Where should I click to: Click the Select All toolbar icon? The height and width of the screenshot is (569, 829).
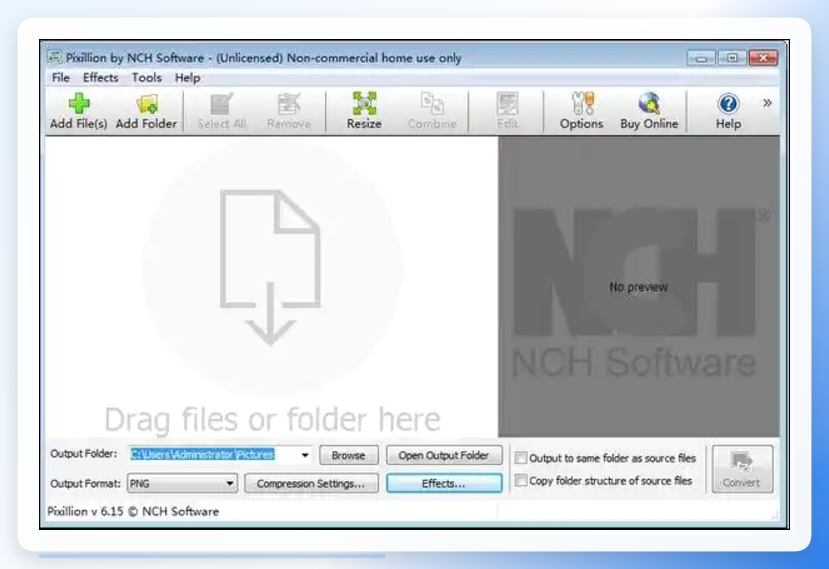tap(222, 111)
